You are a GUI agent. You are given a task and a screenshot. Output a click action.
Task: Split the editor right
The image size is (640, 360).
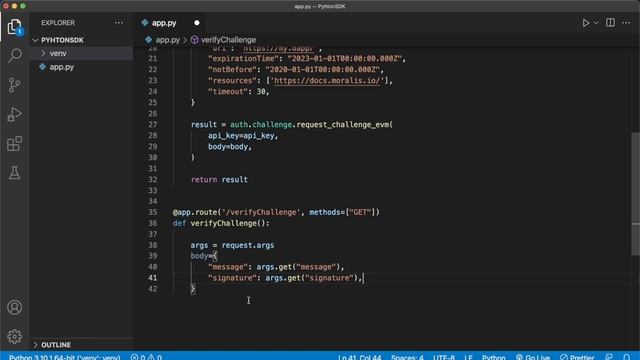610,23
